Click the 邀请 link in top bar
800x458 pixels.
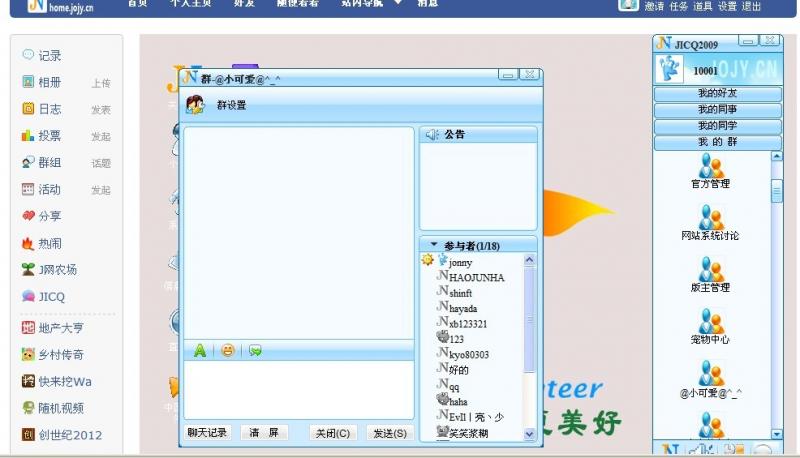point(654,6)
